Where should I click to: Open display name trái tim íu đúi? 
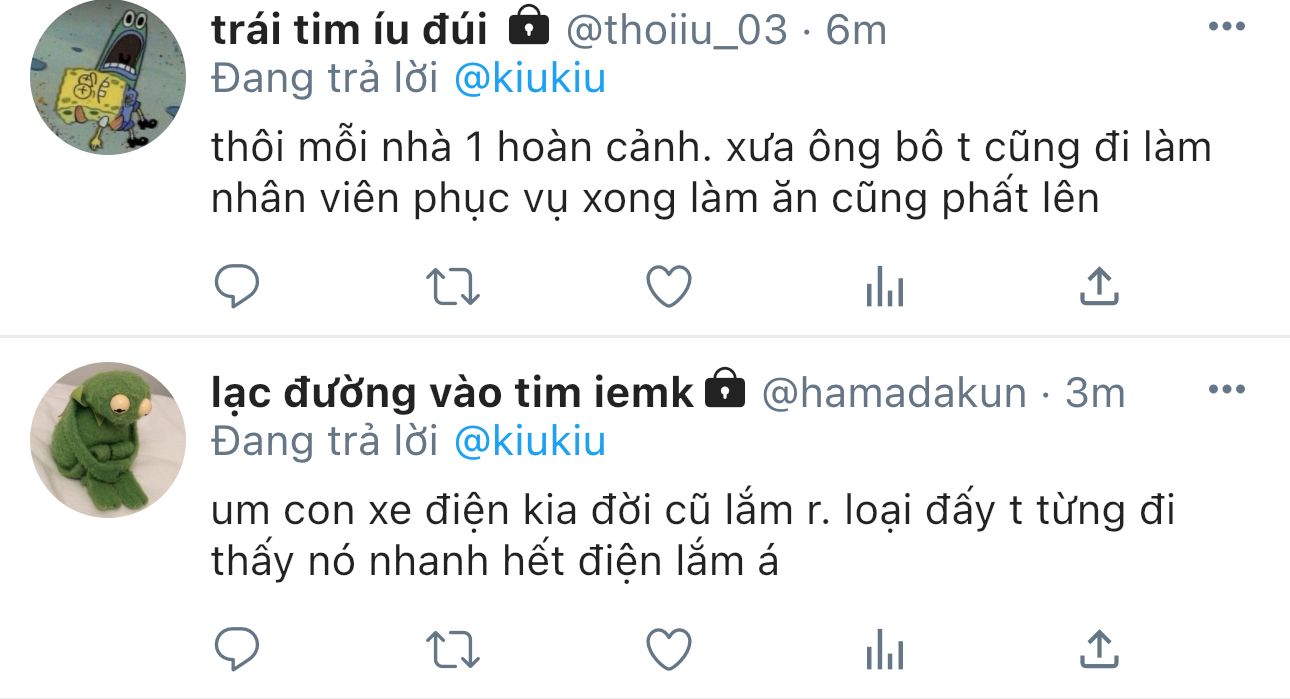tap(349, 30)
